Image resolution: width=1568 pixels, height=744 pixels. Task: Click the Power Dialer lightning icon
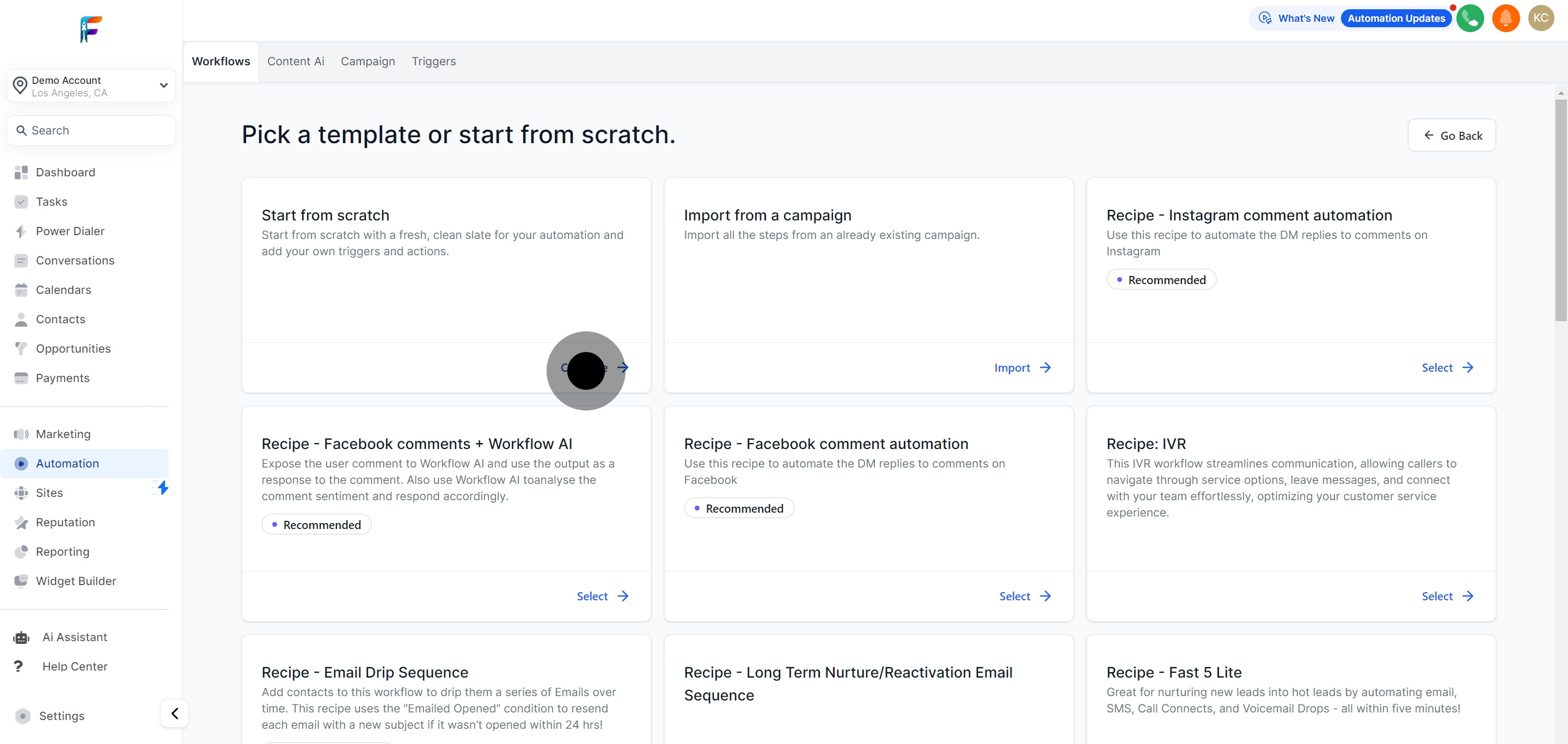pyautogui.click(x=21, y=231)
